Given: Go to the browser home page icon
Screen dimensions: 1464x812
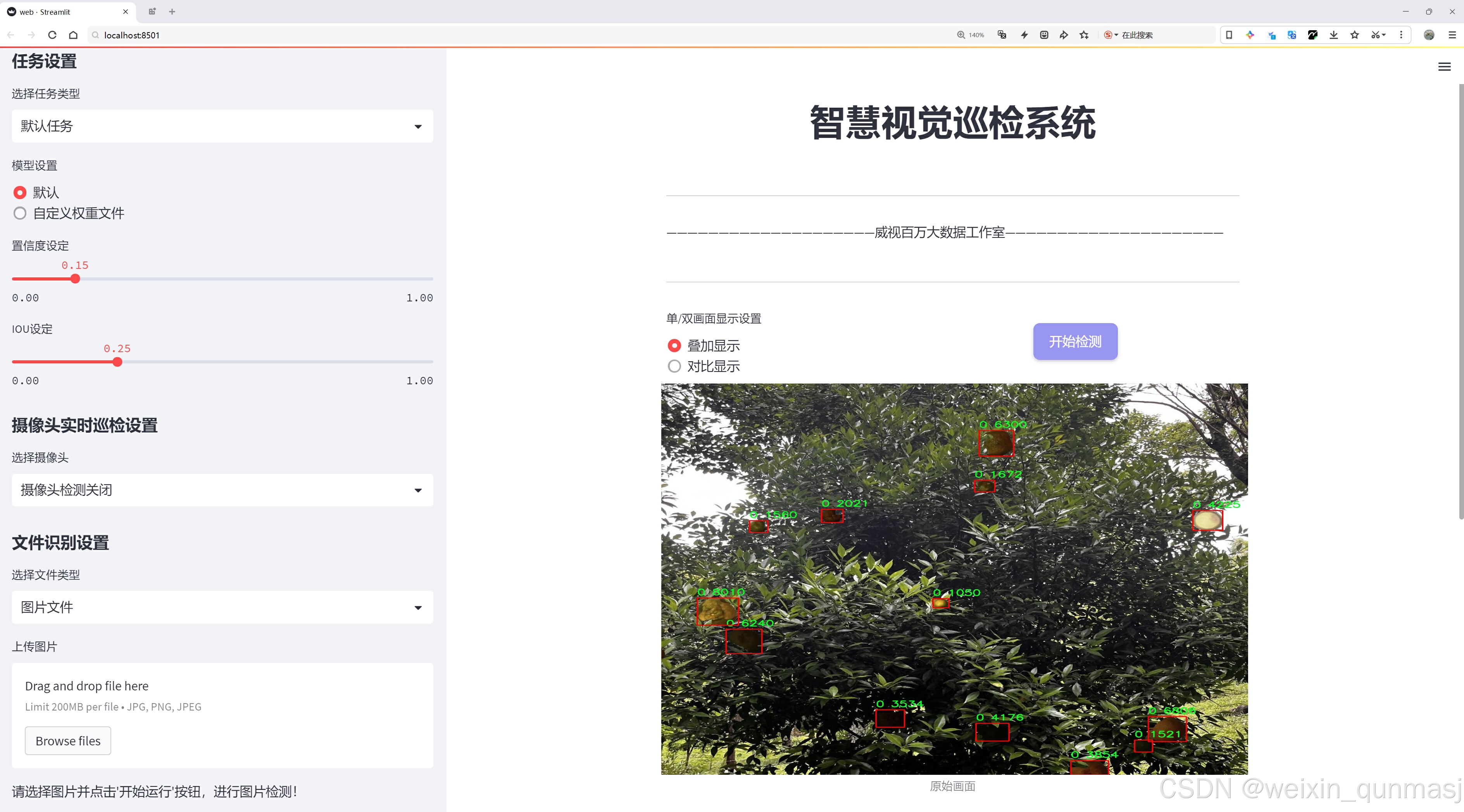Looking at the screenshot, I should tap(73, 34).
